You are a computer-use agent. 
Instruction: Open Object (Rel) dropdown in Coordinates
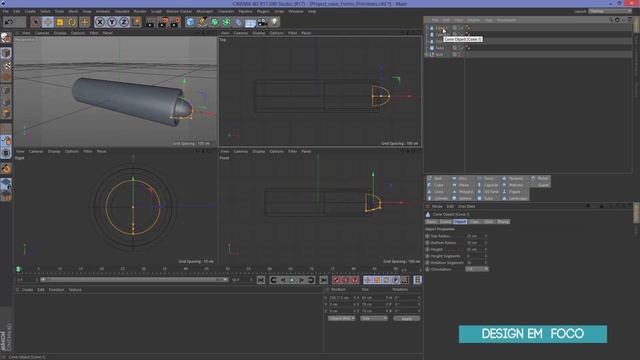[x=342, y=318]
